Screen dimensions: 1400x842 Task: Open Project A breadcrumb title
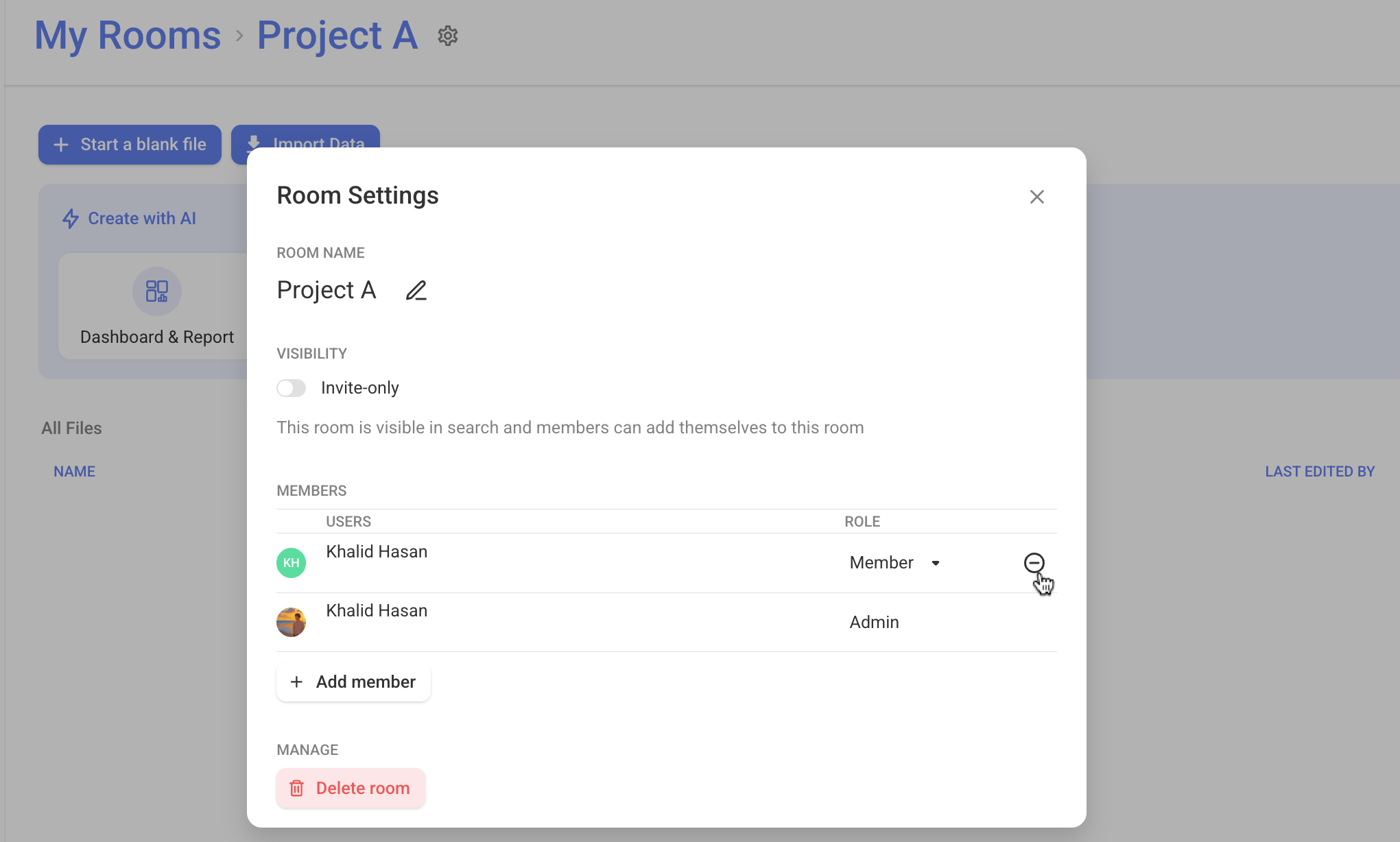pyautogui.click(x=337, y=35)
